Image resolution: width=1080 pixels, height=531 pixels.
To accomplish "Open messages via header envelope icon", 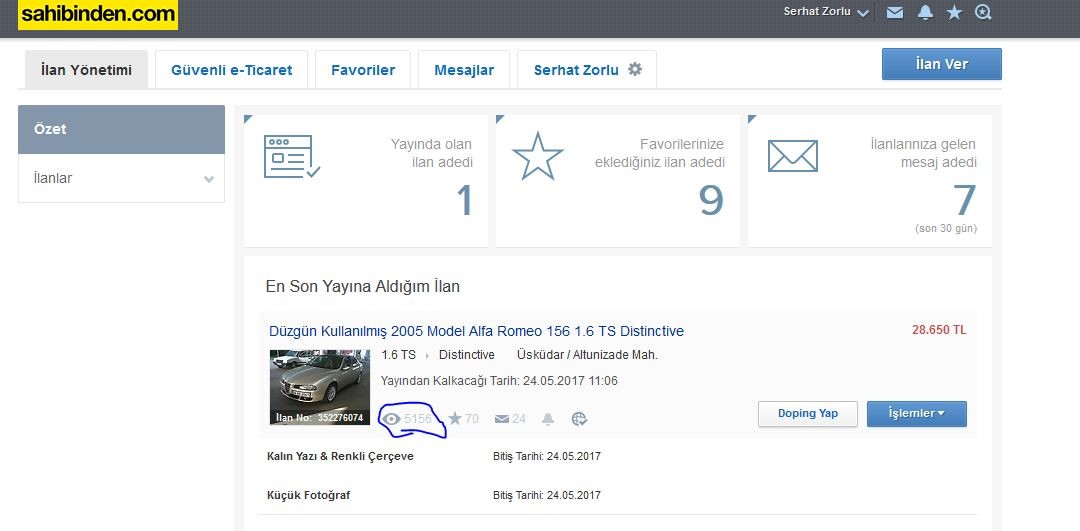I will pos(895,13).
